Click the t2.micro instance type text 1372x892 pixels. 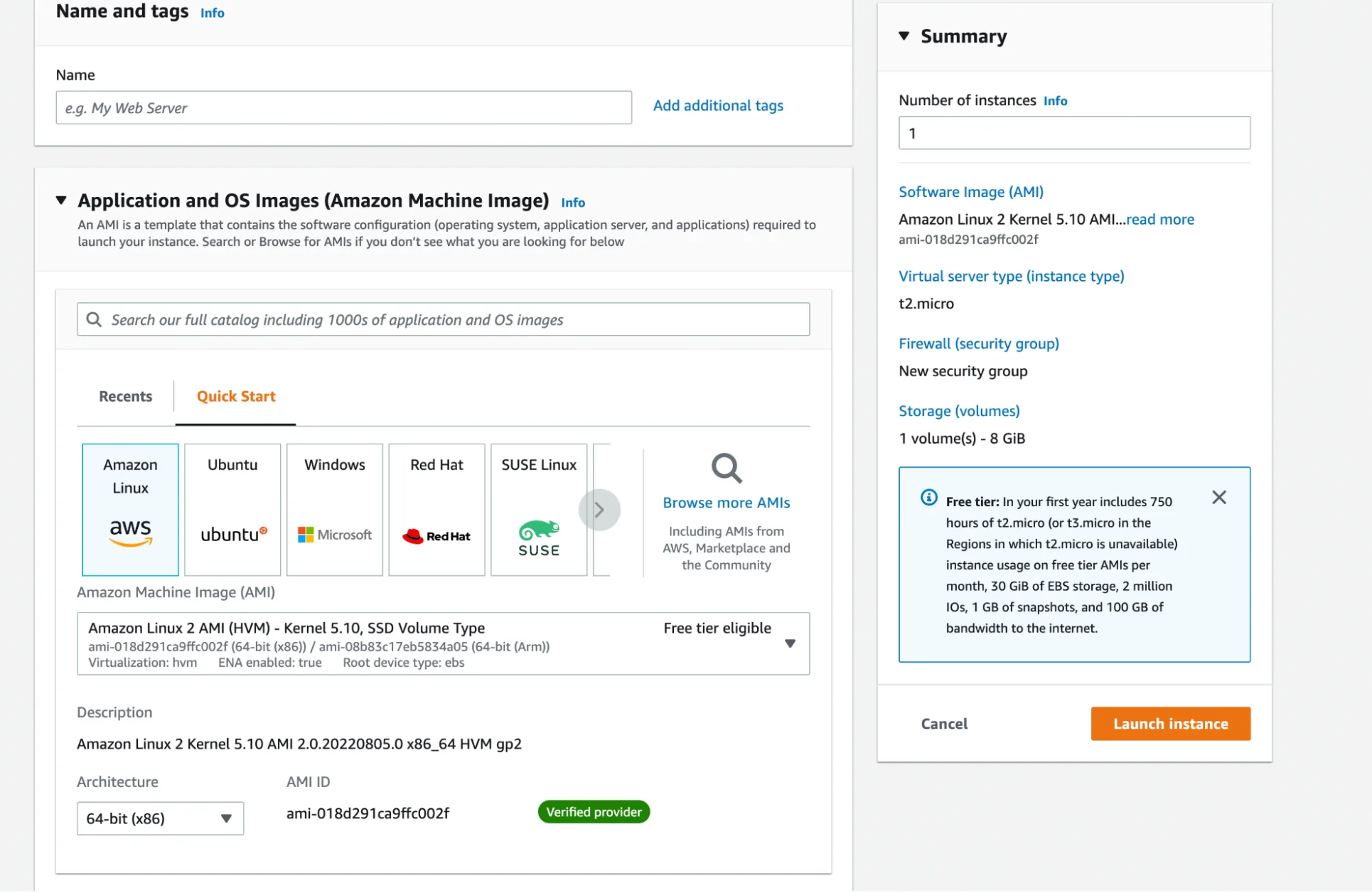pyautogui.click(x=926, y=304)
